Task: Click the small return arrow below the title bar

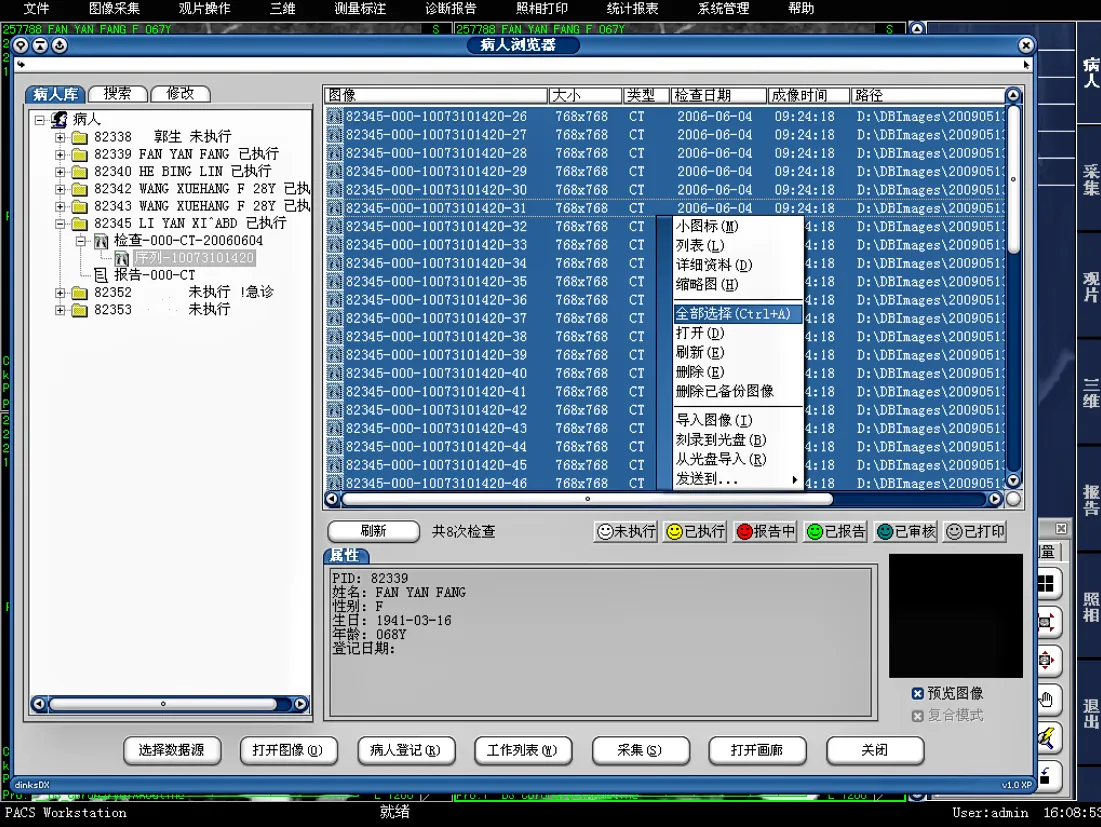Action: click(x=21, y=65)
